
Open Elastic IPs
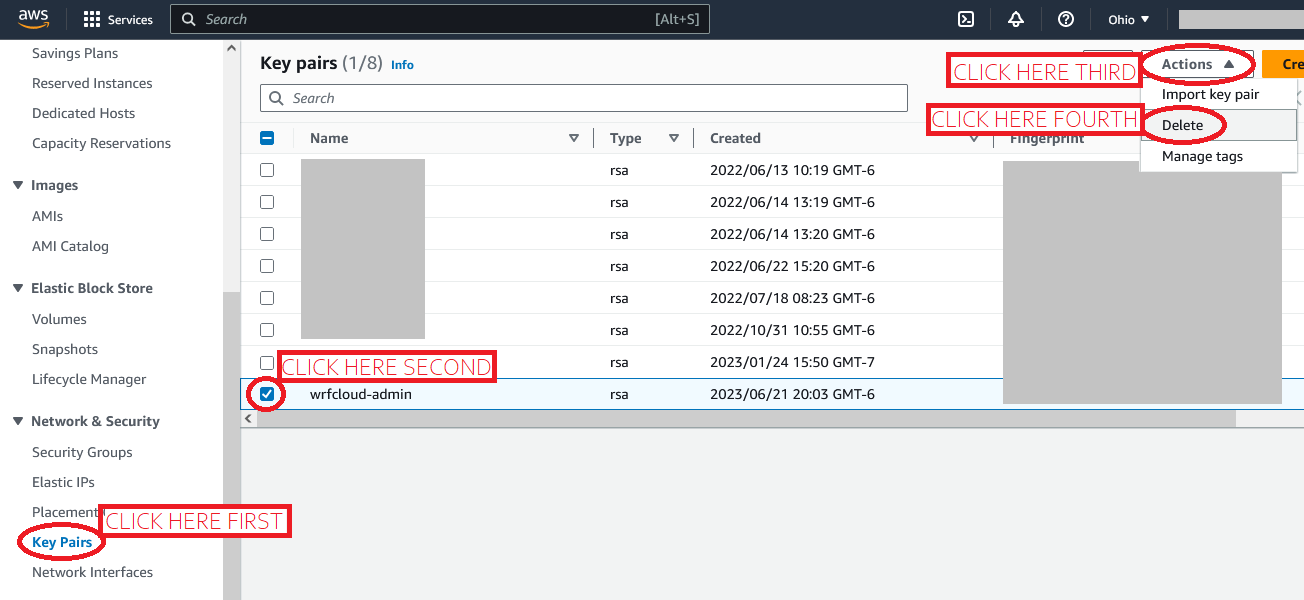click(63, 482)
